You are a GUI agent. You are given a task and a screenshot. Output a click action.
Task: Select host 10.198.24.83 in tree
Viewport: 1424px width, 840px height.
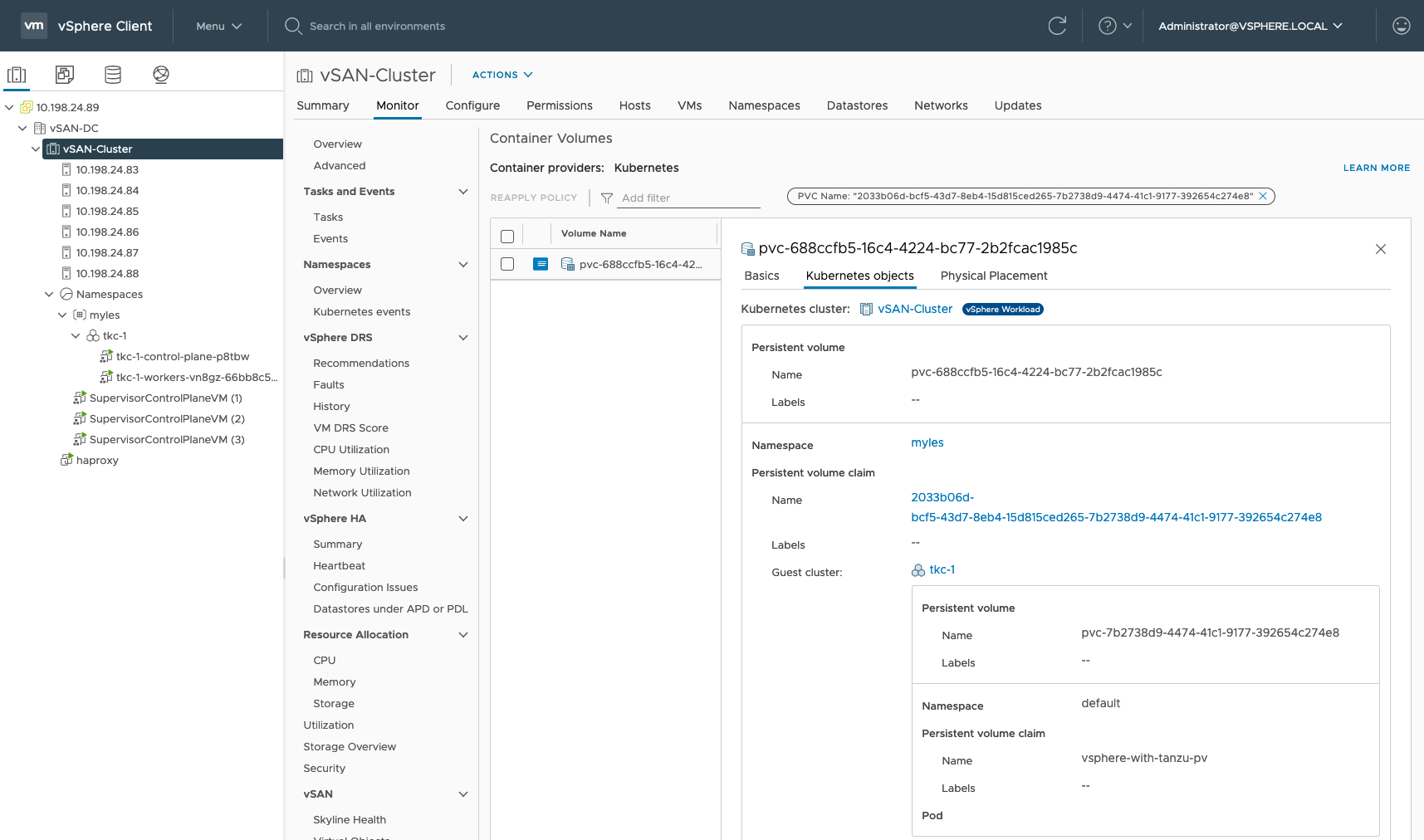click(107, 169)
